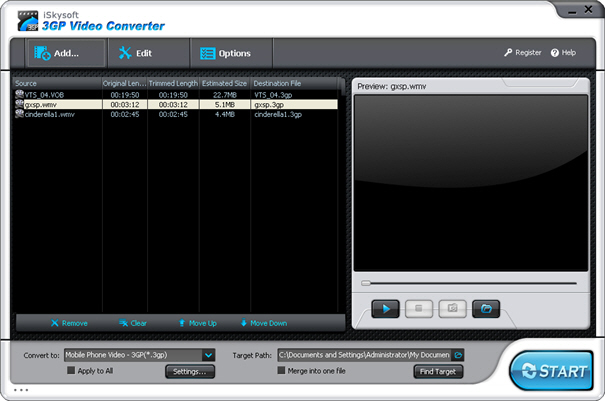The image size is (605, 401).
Task: Click the preview seek slider handle
Action: coord(365,283)
